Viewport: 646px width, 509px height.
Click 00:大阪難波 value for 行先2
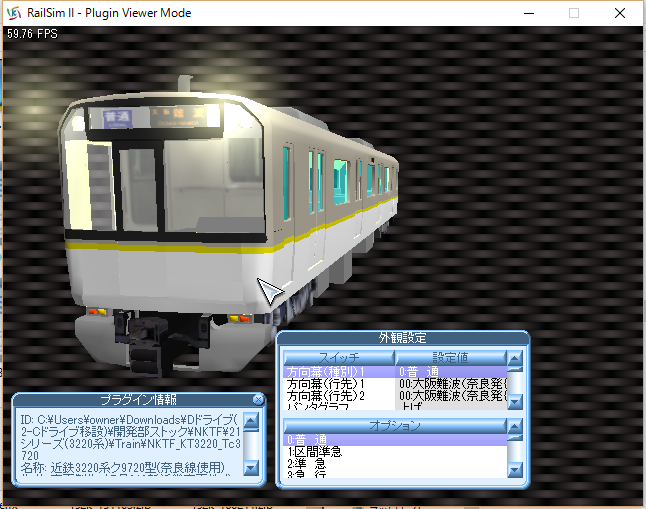451,396
